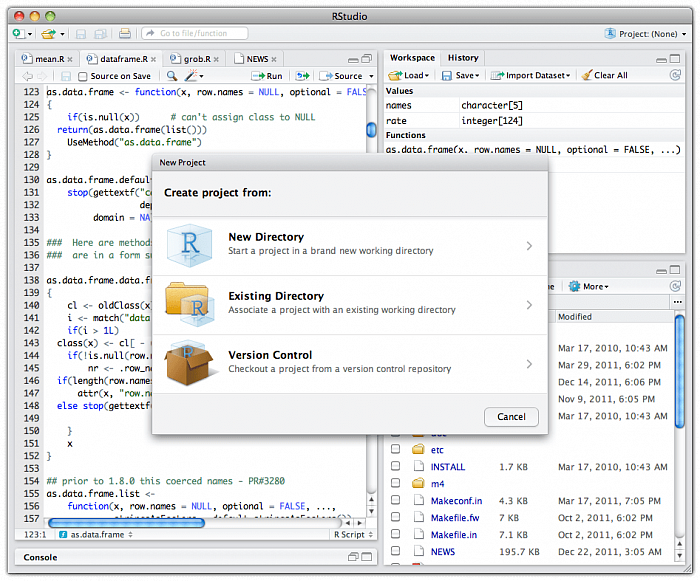This screenshot has height=581, width=700.
Task: Click the files pane refresh icon
Action: [x=675, y=286]
